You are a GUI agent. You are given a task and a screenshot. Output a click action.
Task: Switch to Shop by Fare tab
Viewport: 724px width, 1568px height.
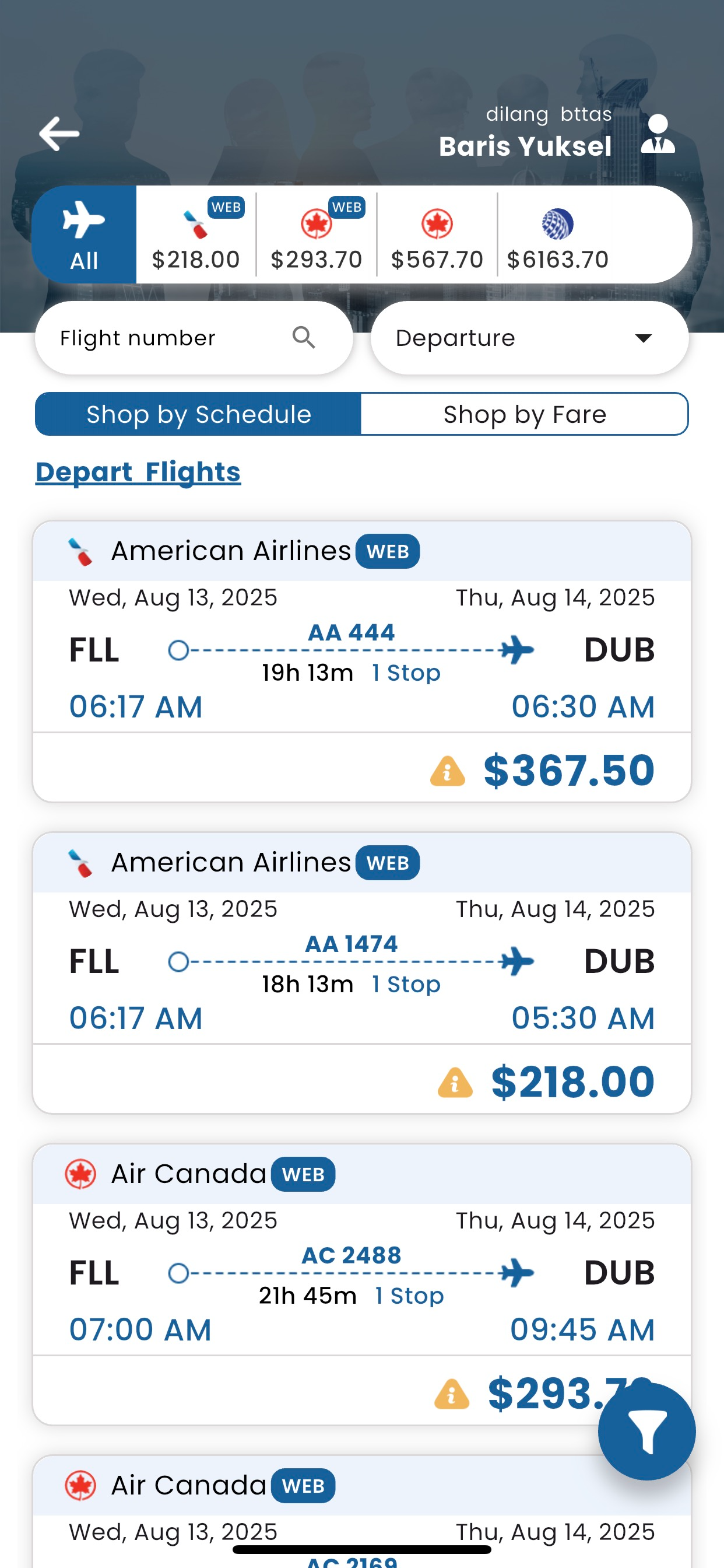pyautogui.click(x=525, y=414)
